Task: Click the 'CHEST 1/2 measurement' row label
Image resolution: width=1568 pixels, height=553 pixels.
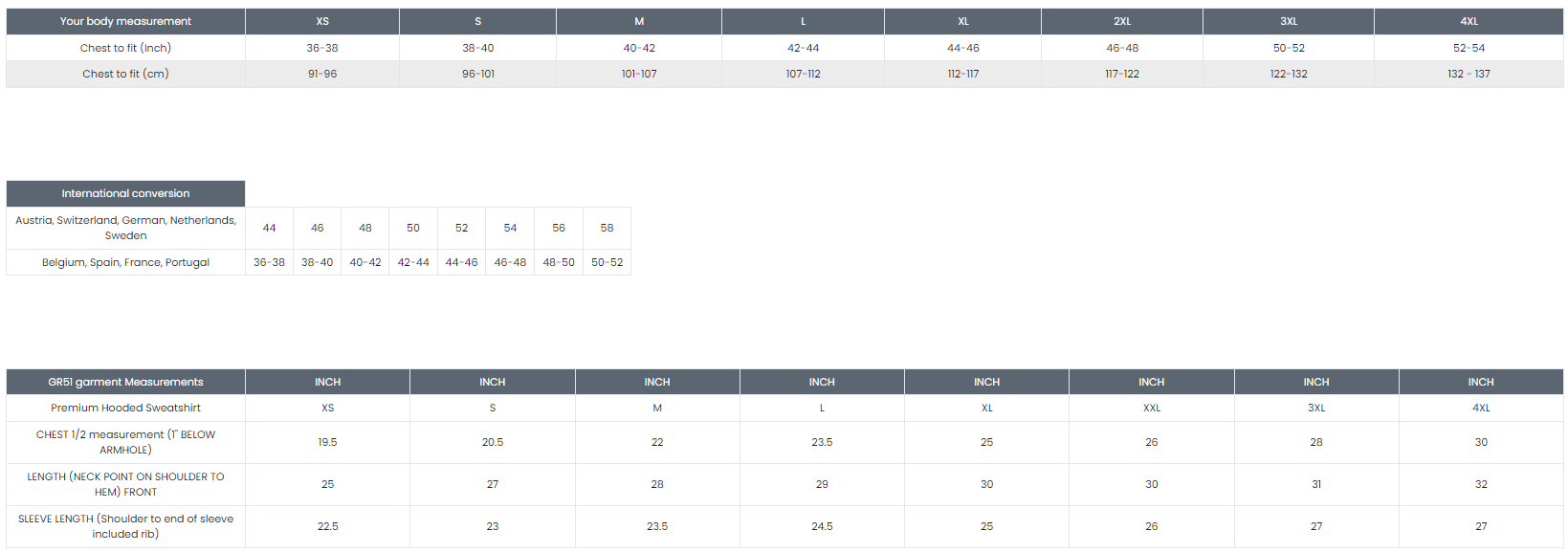Action: click(x=125, y=442)
